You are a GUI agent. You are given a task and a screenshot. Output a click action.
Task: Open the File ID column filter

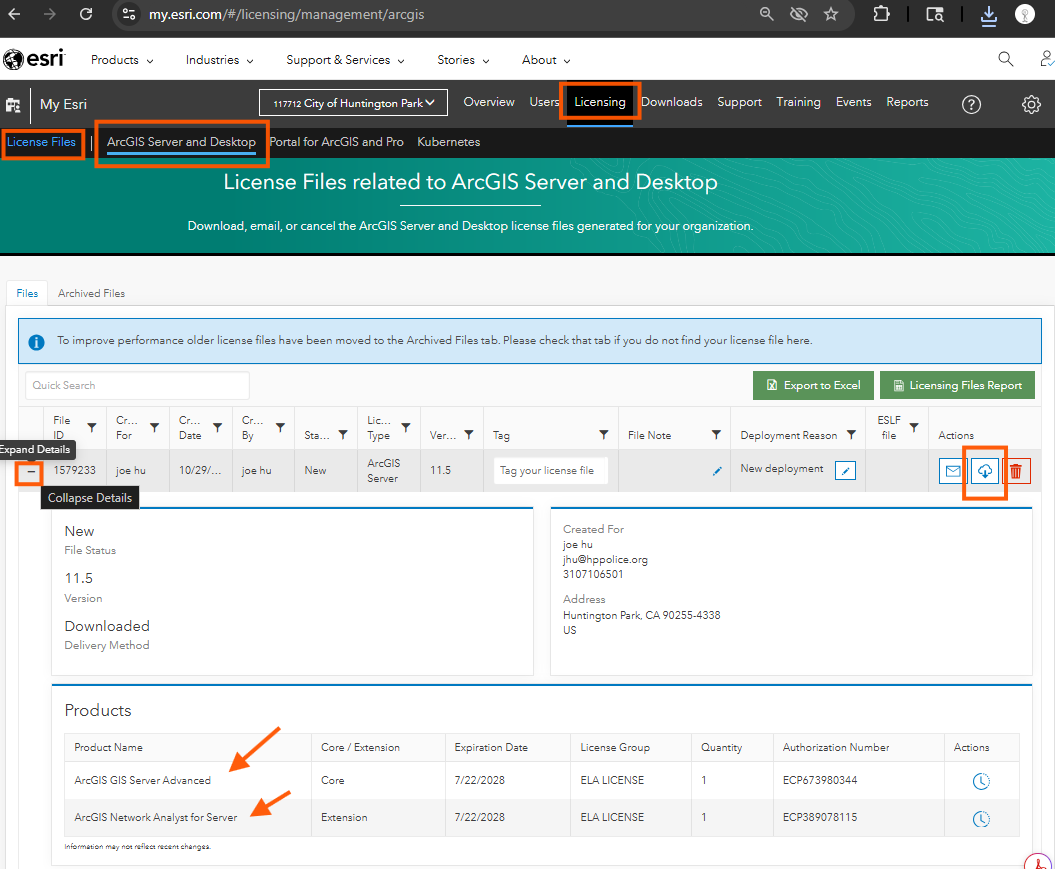point(92,428)
